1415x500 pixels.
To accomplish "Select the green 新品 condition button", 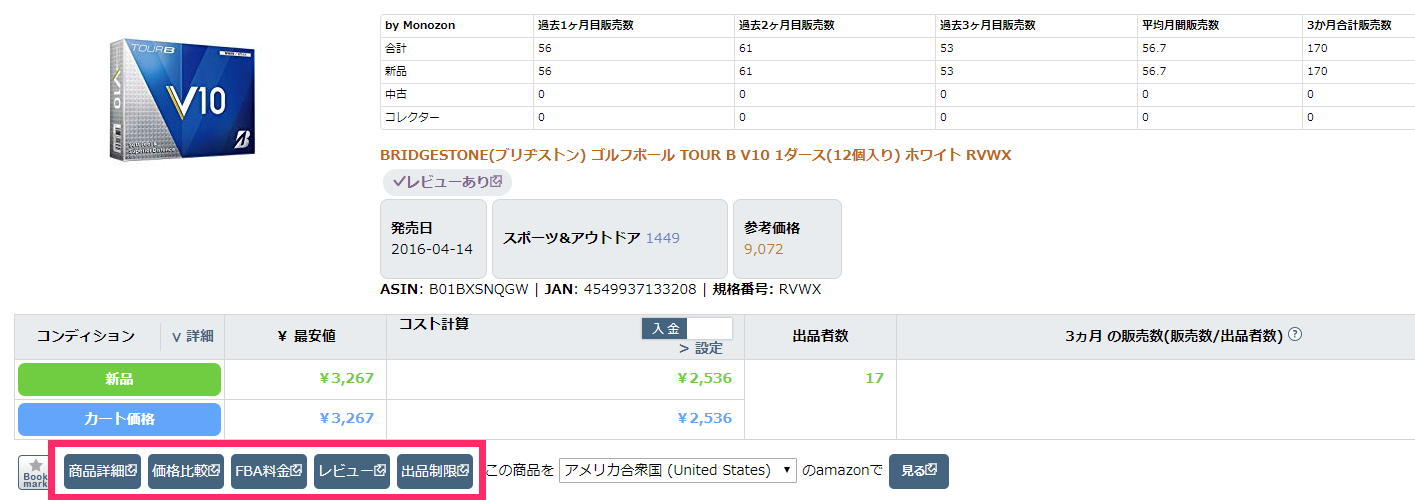I will [x=119, y=380].
